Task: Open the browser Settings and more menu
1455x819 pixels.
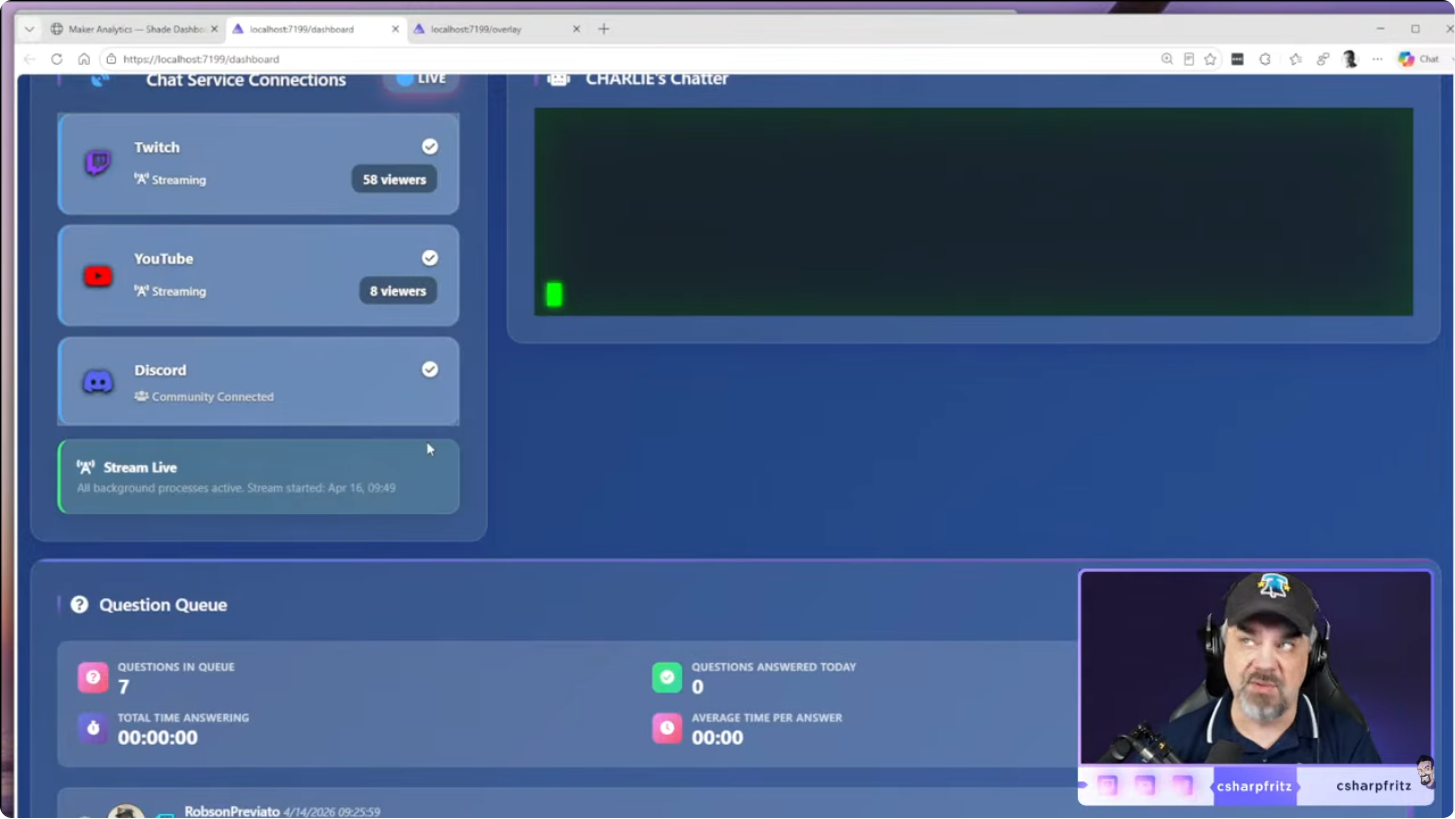Action: pyautogui.click(x=1377, y=59)
